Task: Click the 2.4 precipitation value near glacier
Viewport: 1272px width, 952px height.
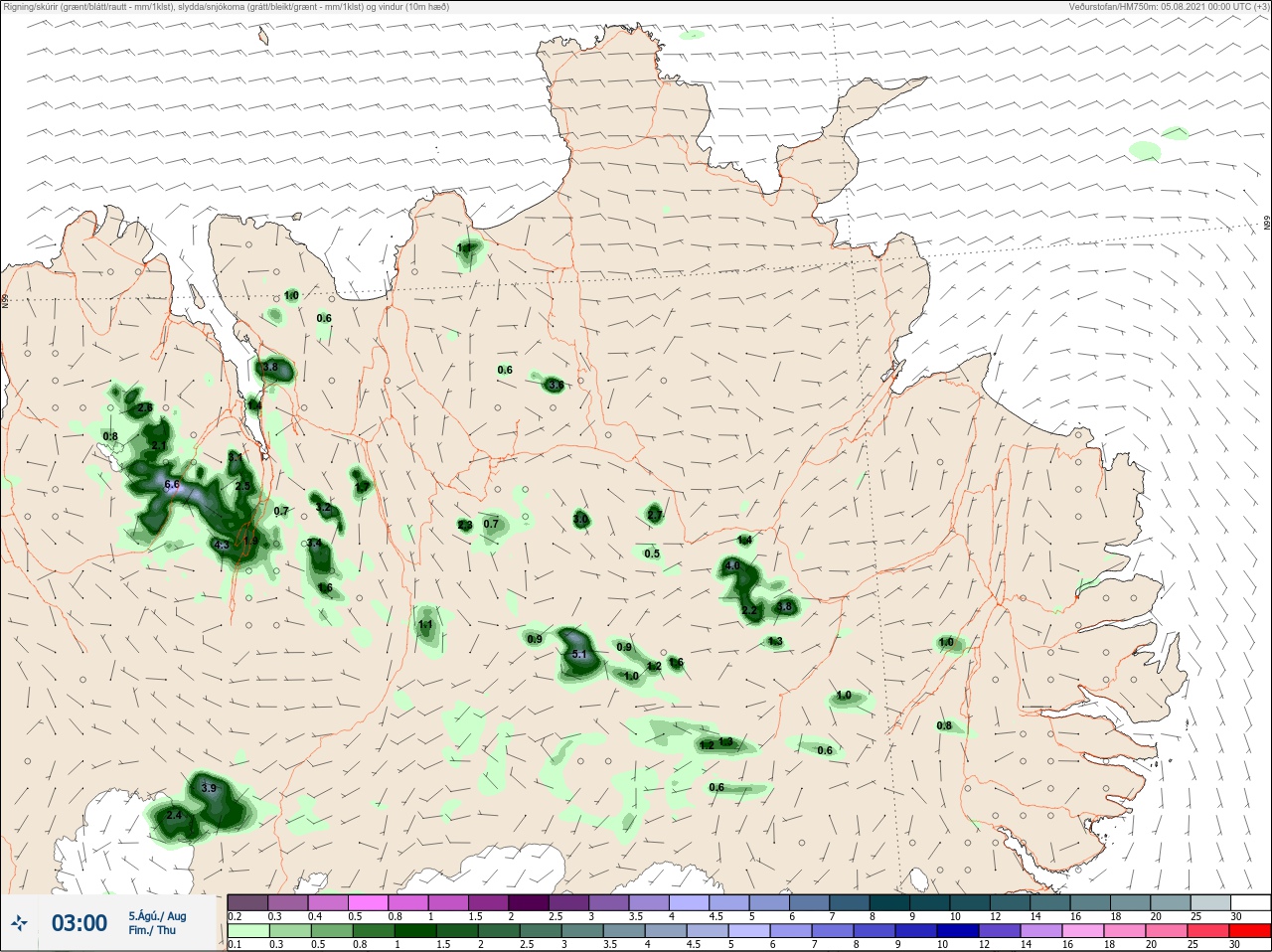Action: coord(175,815)
